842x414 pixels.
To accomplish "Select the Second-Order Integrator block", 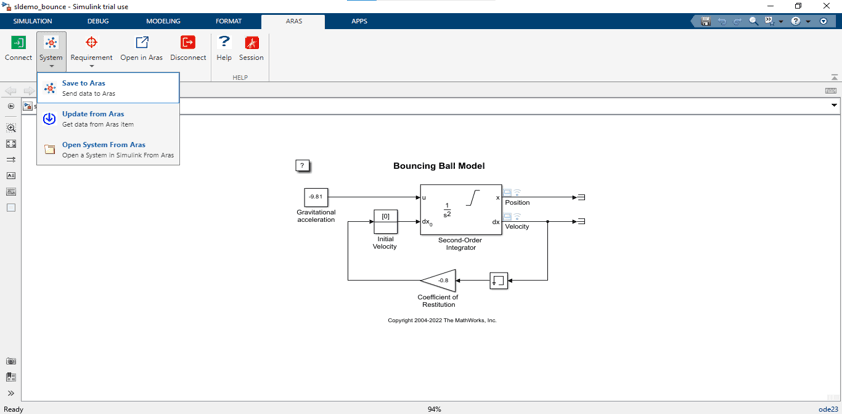I will (461, 209).
